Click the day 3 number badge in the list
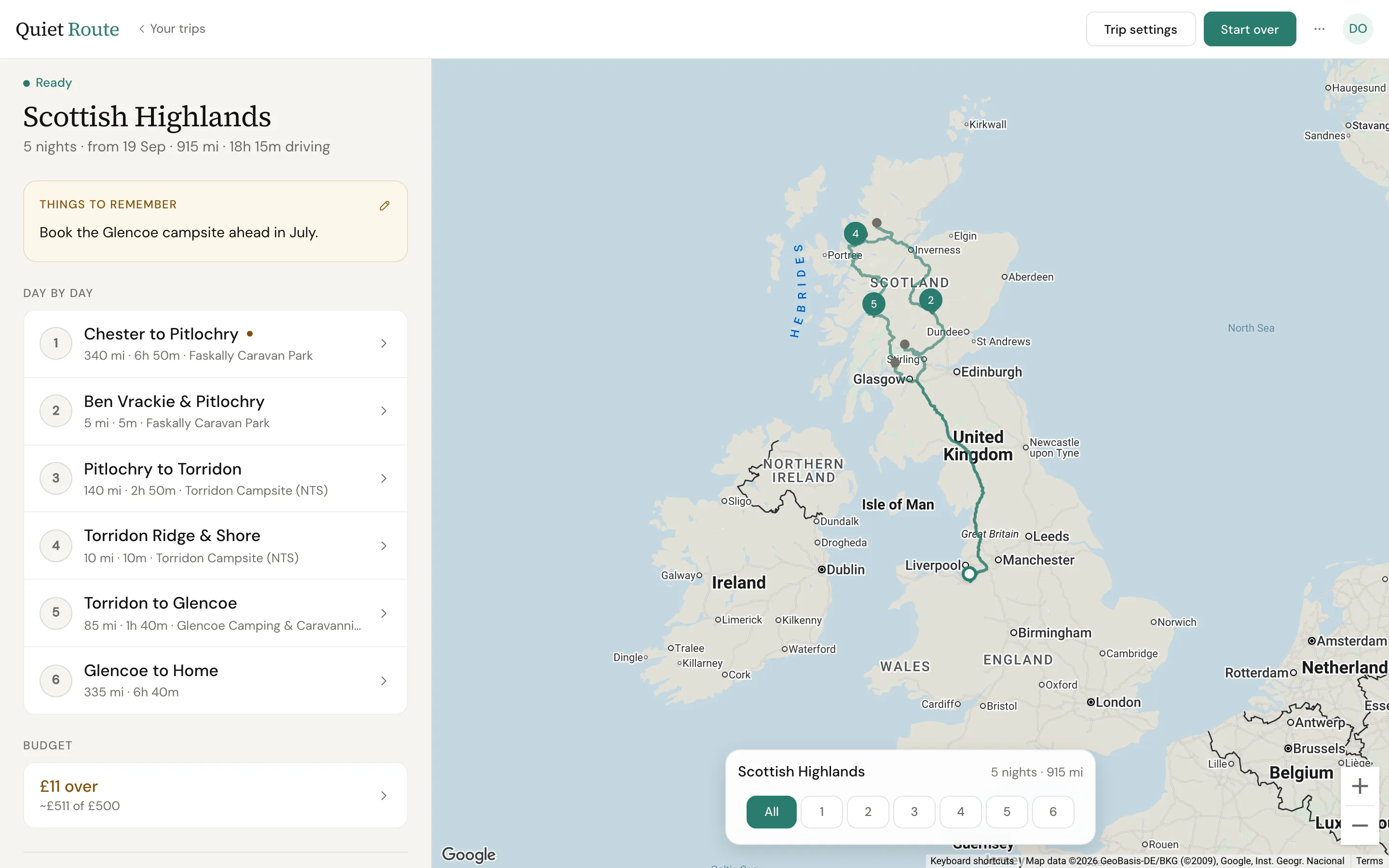Viewport: 1389px width, 868px height. [x=55, y=478]
